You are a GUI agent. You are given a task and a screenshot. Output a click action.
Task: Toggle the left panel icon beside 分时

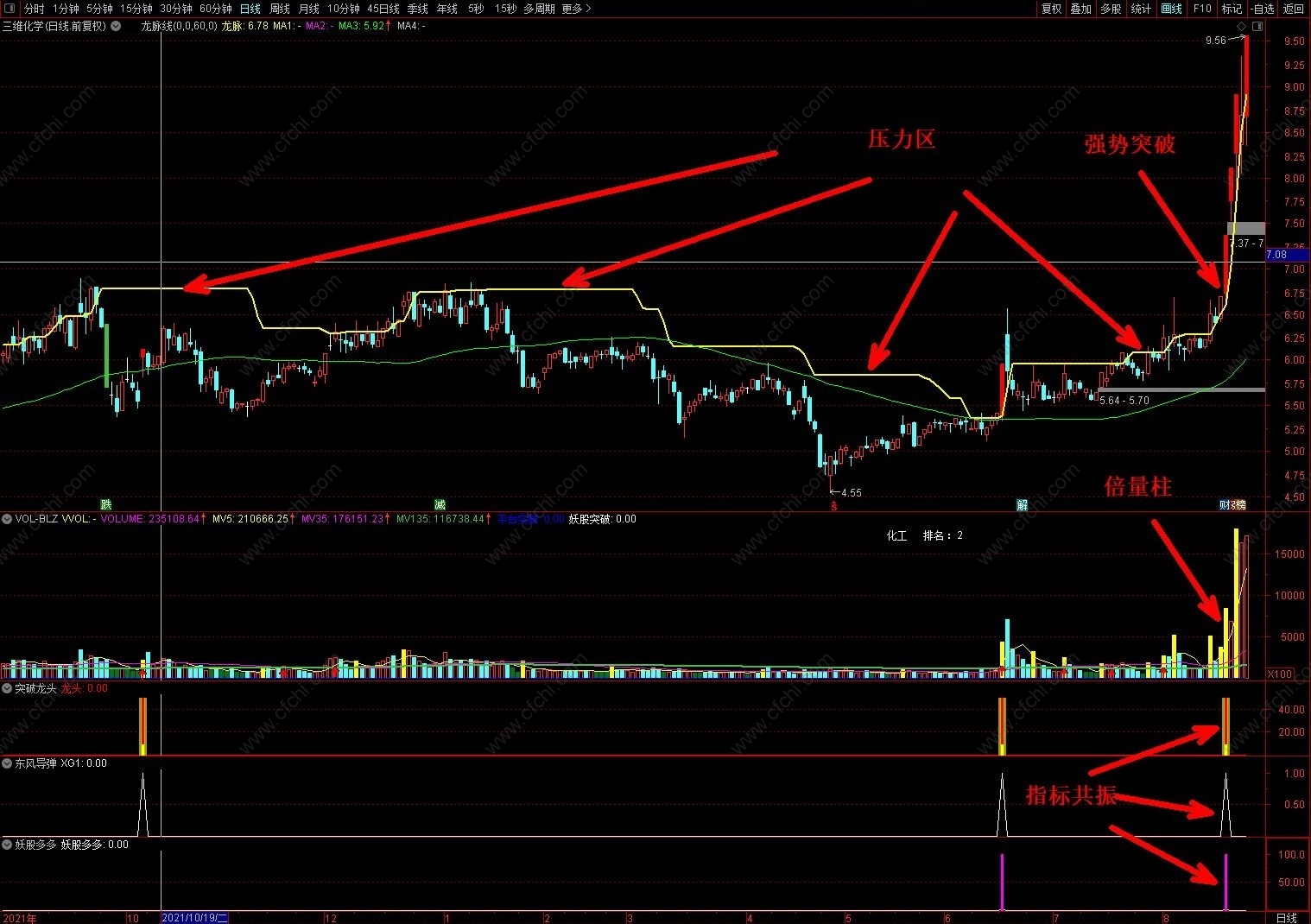click(10, 9)
